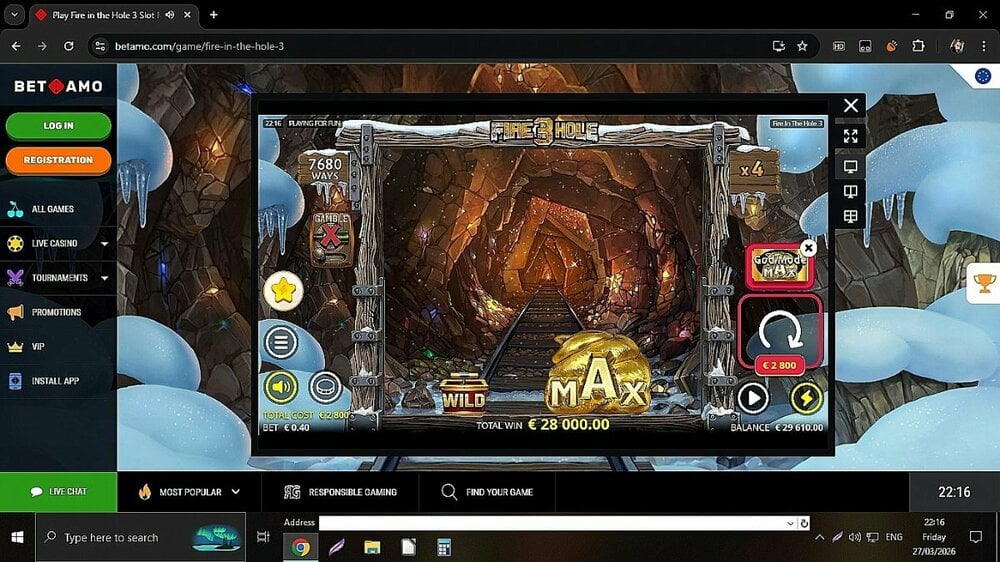Mute the game sound with speaker button
The image size is (1000, 562).
281,387
